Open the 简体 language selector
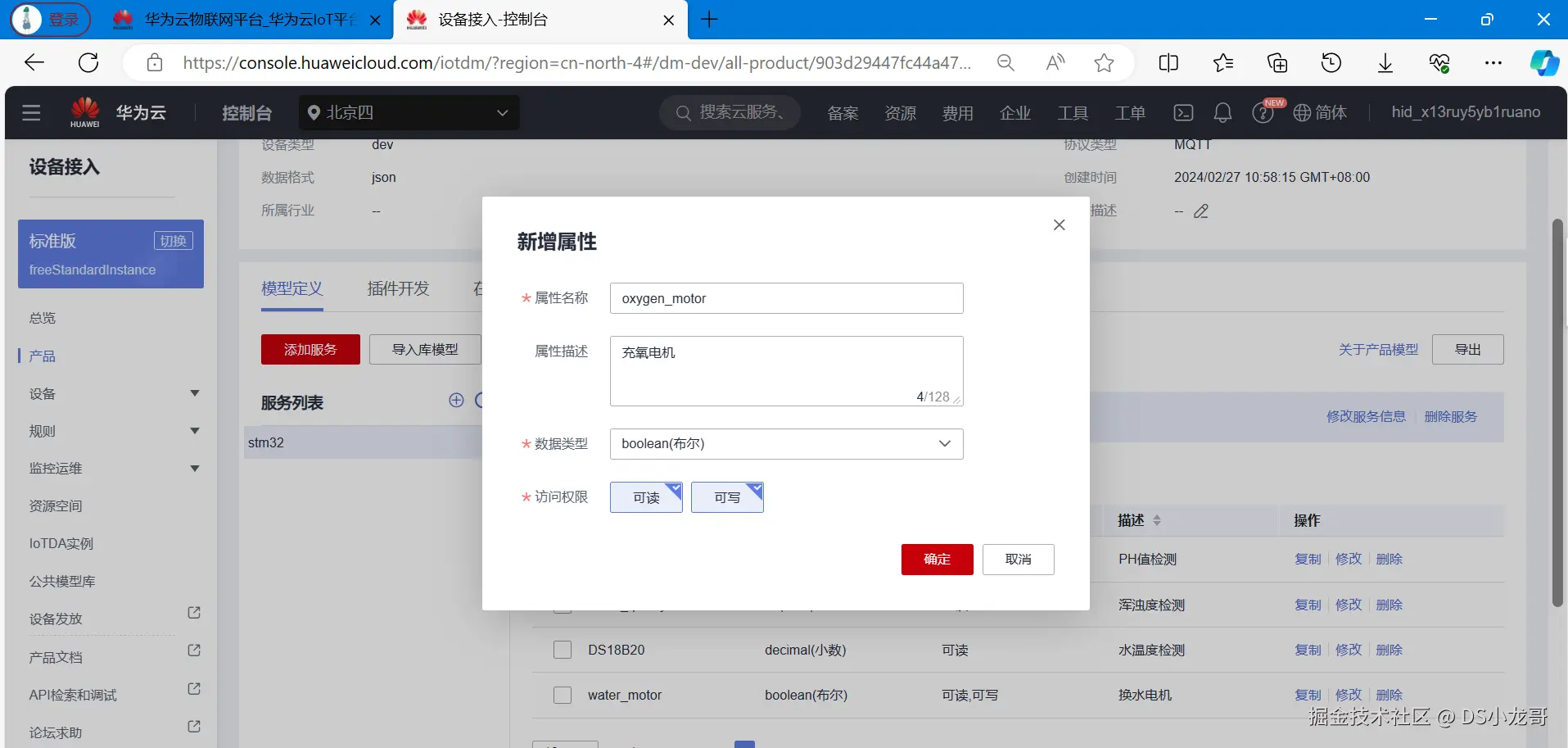The image size is (1568, 748). pyautogui.click(x=1320, y=113)
